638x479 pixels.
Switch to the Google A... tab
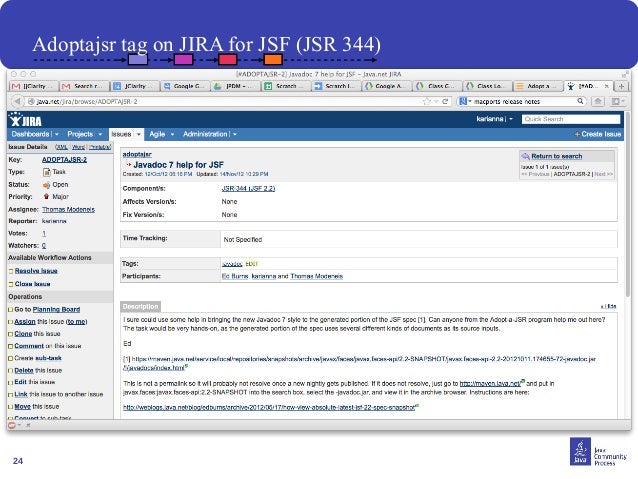387,86
